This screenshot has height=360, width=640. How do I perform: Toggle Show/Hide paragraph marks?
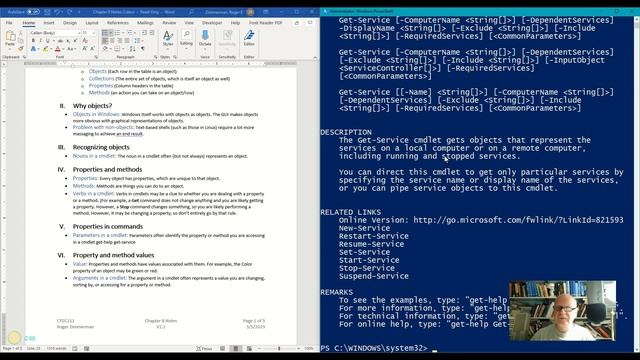click(x=142, y=49)
